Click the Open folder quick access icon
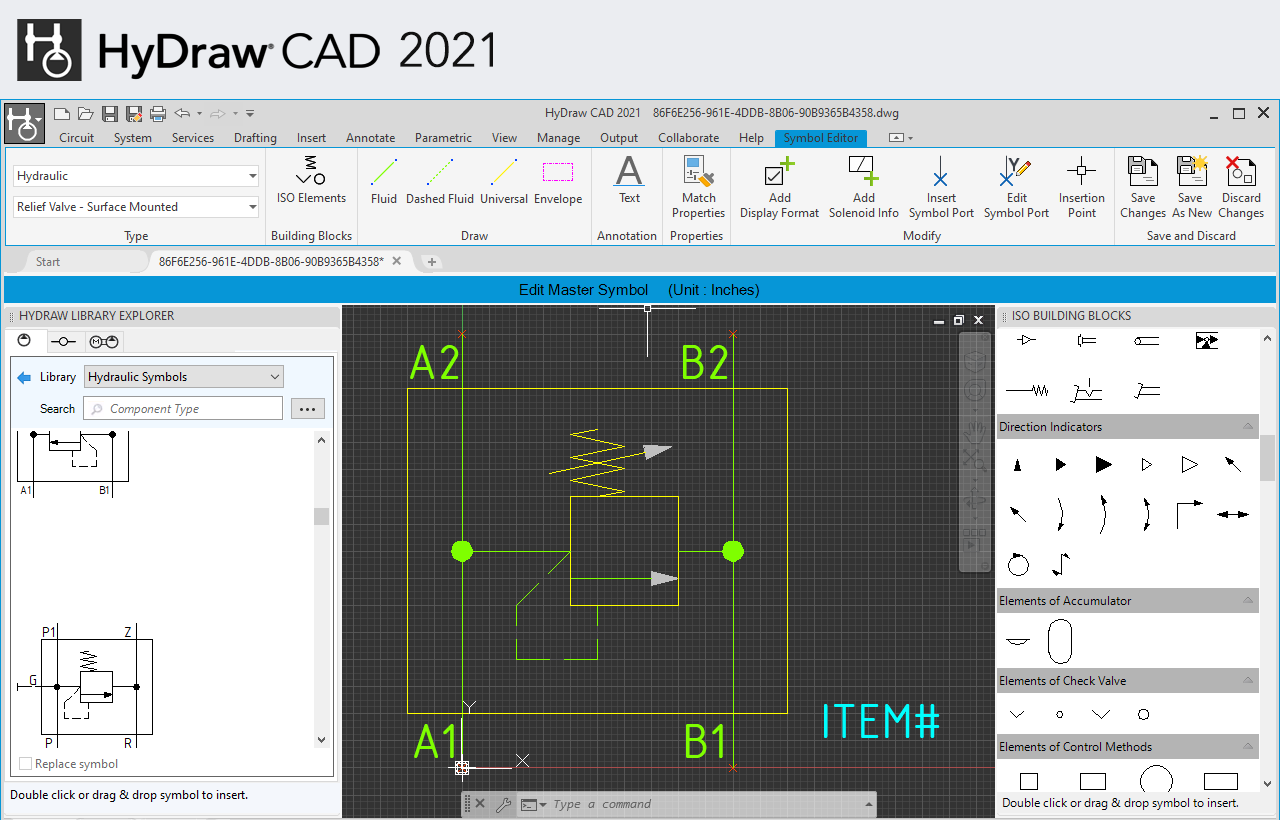The height and width of the screenshot is (820, 1280). coord(86,113)
